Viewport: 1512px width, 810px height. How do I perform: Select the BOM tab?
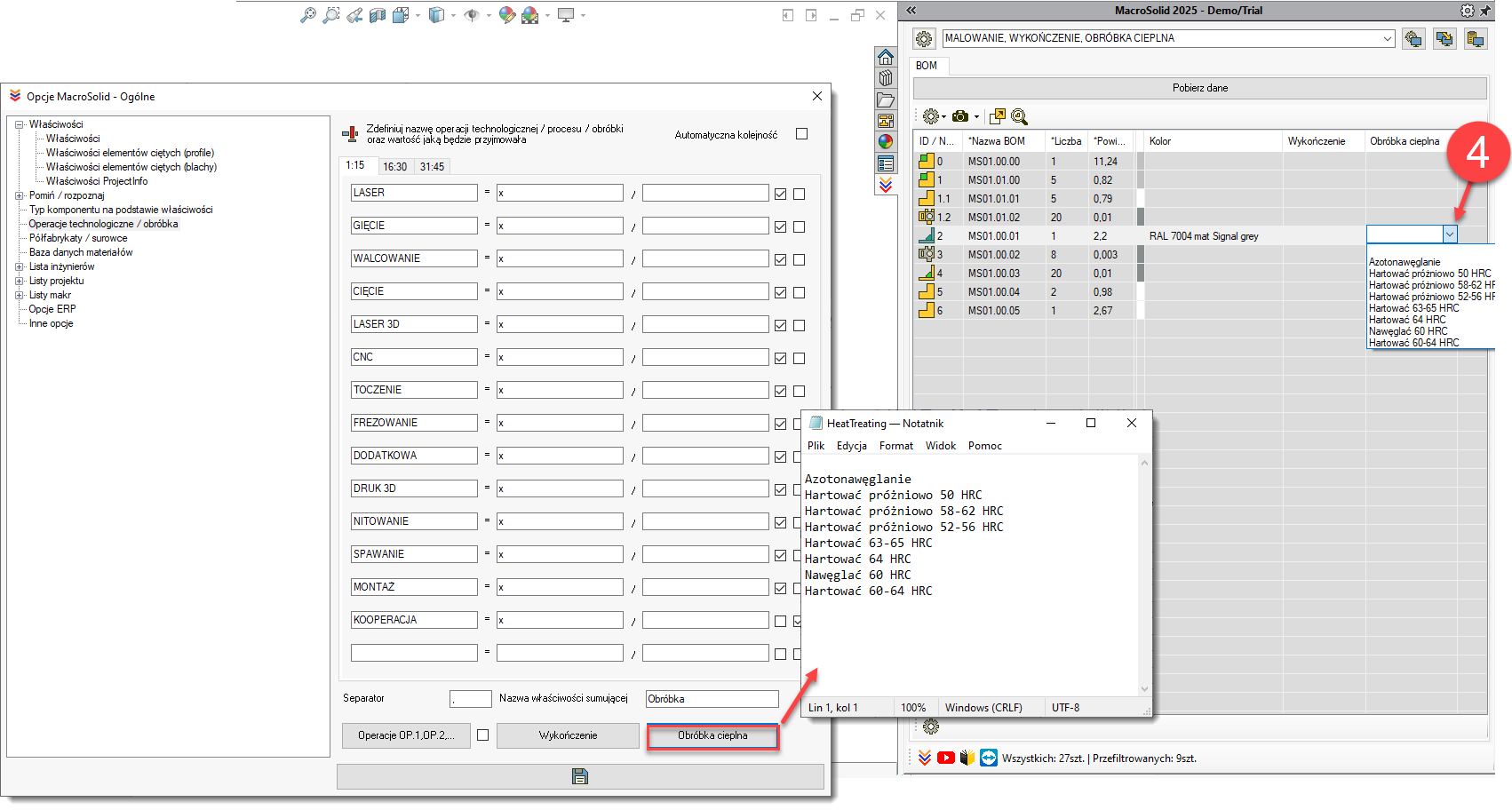pos(927,66)
